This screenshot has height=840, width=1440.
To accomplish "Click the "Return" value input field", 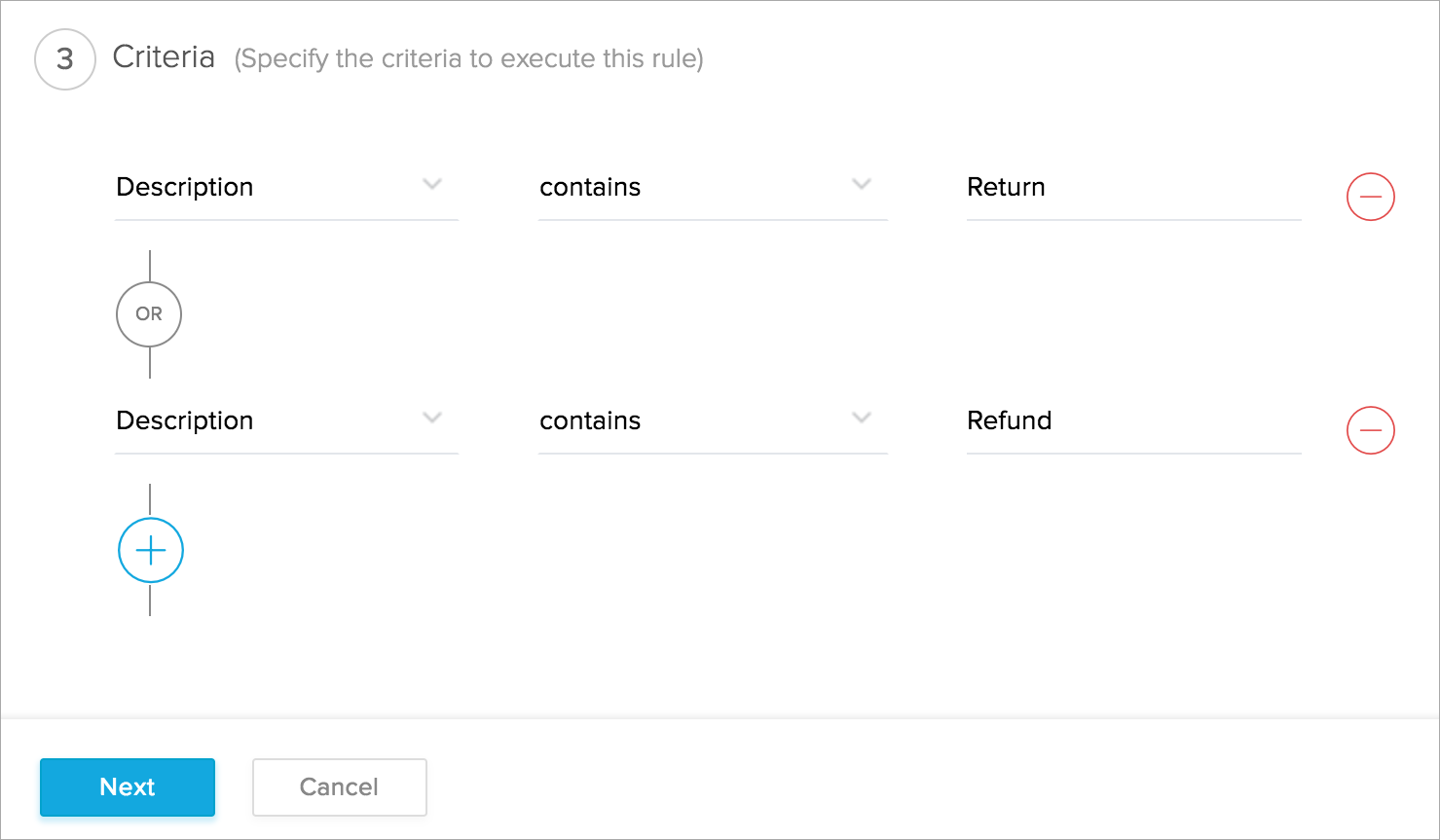I will coord(1132,188).
